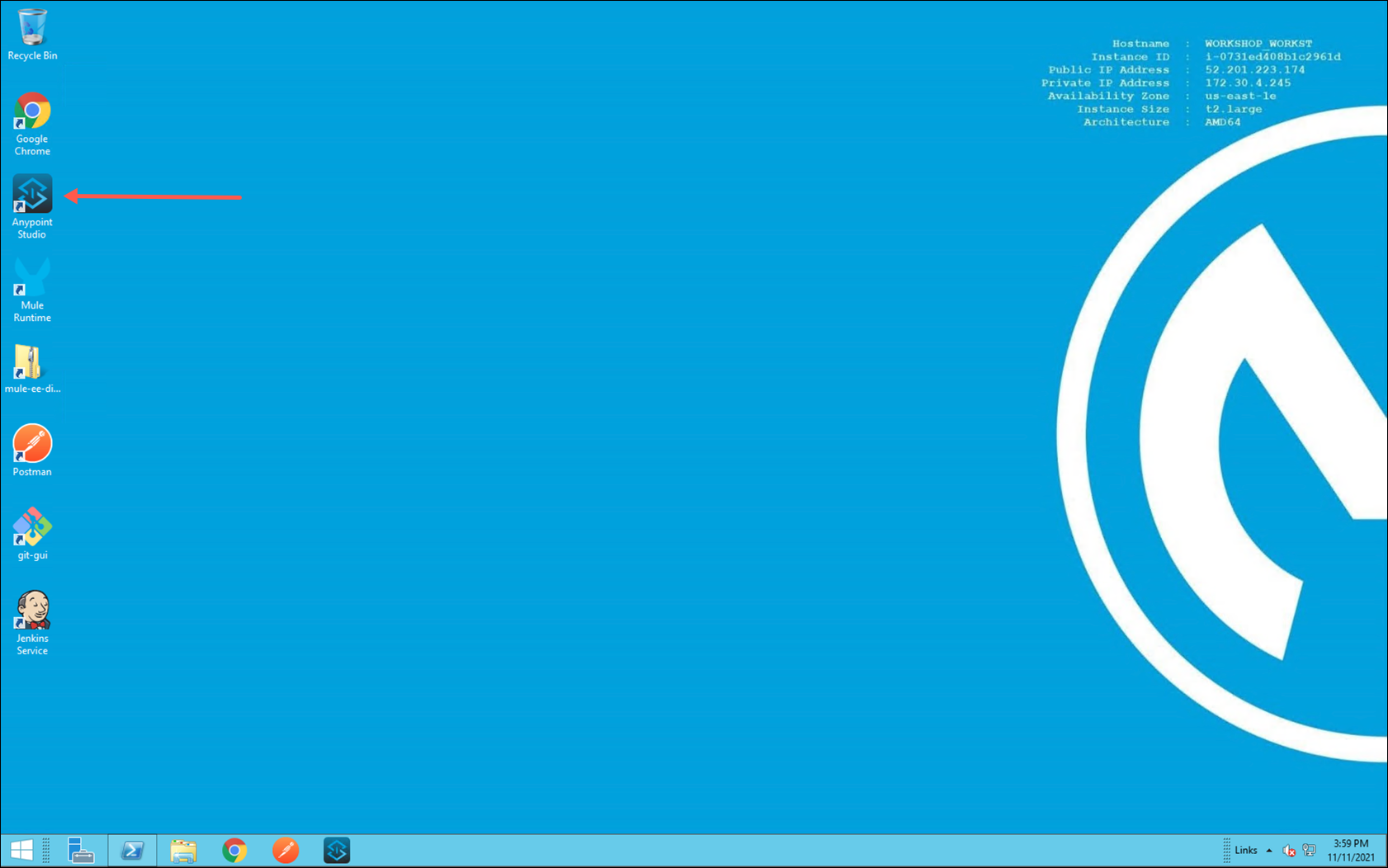Launch Chrome from the taskbar

click(x=234, y=850)
